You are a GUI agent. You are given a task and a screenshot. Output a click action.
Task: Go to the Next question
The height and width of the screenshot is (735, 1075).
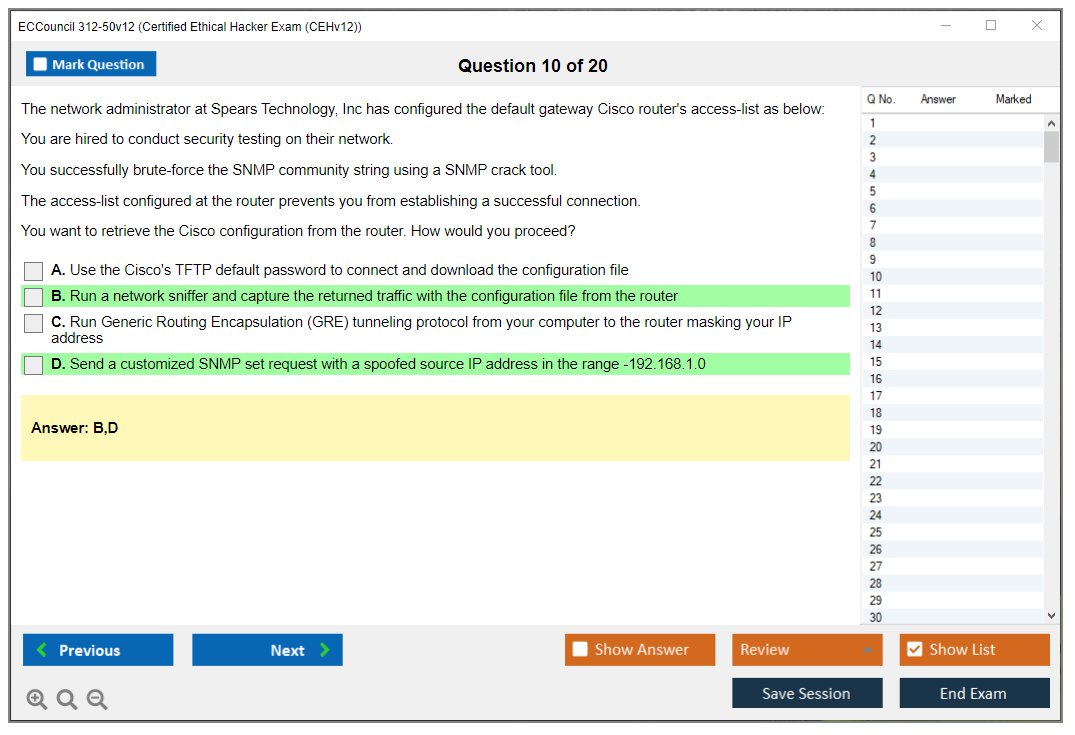(x=267, y=650)
